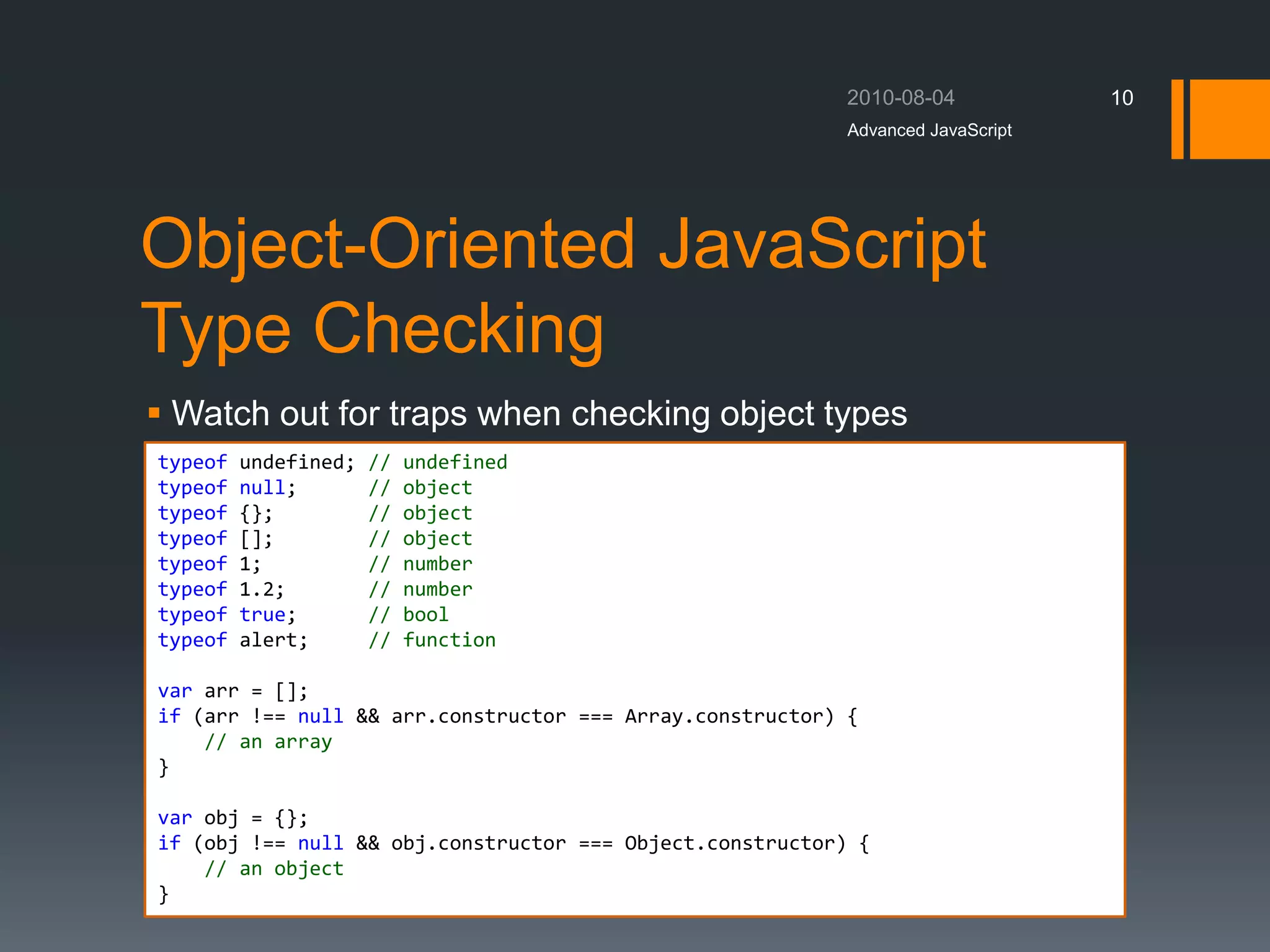Click the 'typeof alert;' code line
Viewport: 1270px width, 952px height.
(x=233, y=640)
